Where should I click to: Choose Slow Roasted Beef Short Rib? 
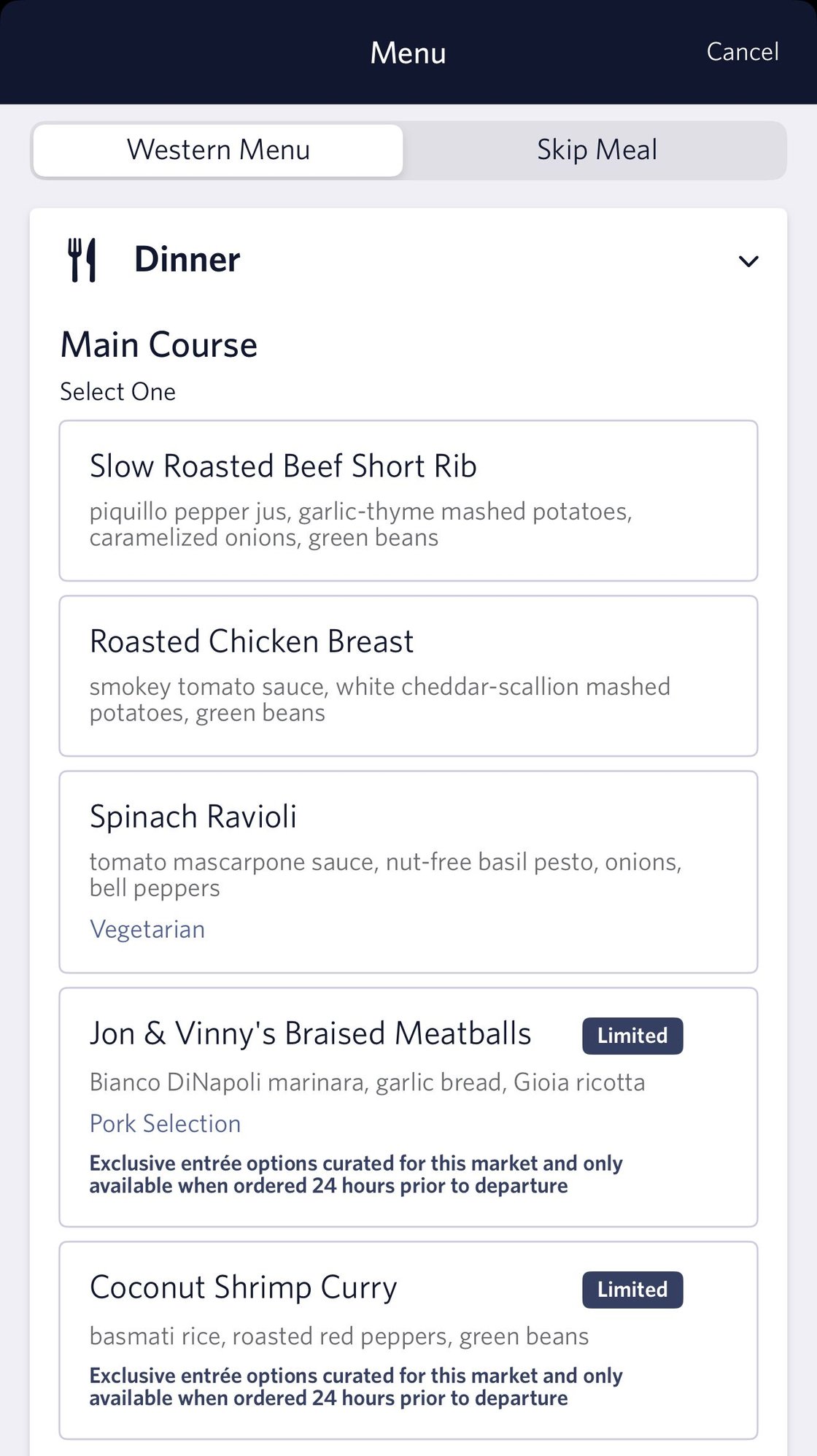pyautogui.click(x=408, y=500)
